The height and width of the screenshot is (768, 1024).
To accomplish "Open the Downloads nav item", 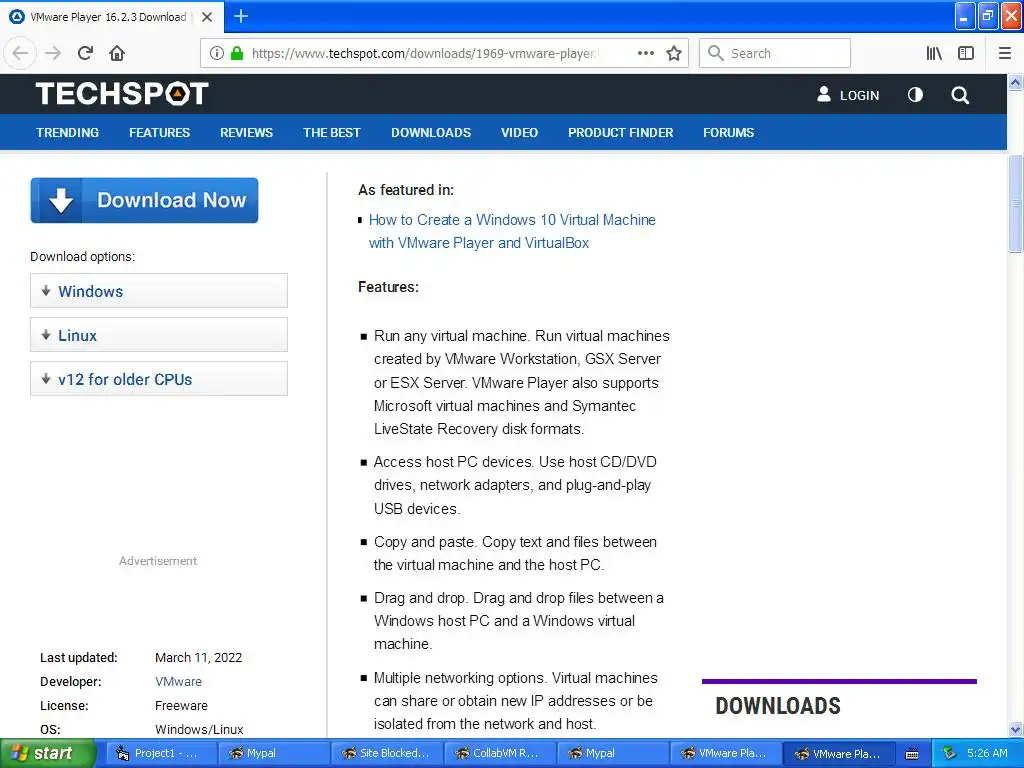I will point(431,133).
